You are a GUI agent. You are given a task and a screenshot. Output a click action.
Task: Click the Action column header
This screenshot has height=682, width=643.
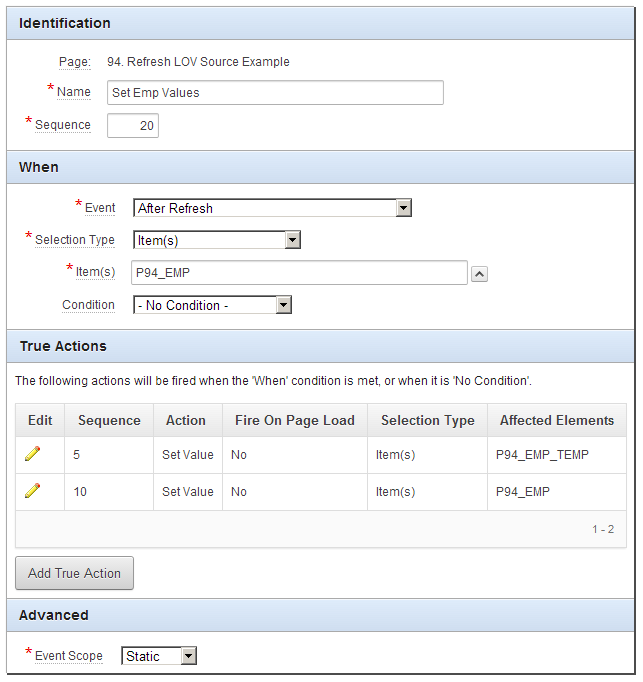[x=186, y=420]
